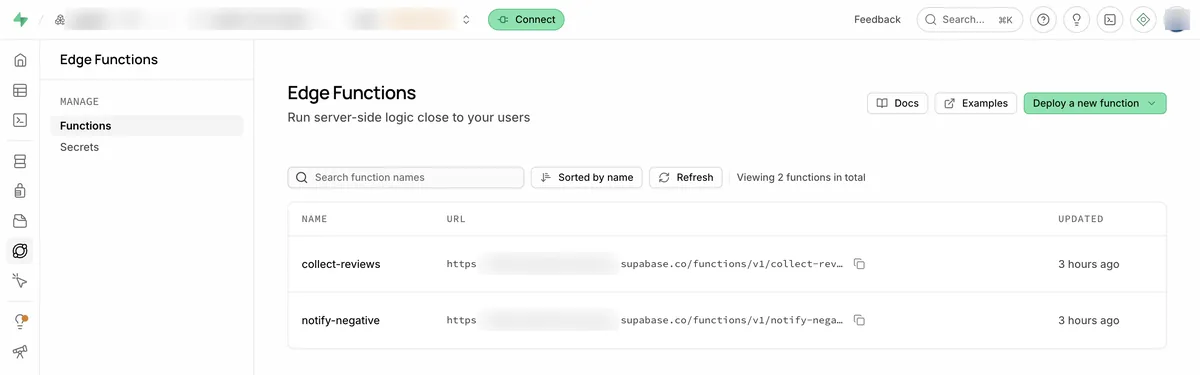The image size is (1200, 375).
Task: Open the Docs button
Action: pyautogui.click(x=897, y=103)
